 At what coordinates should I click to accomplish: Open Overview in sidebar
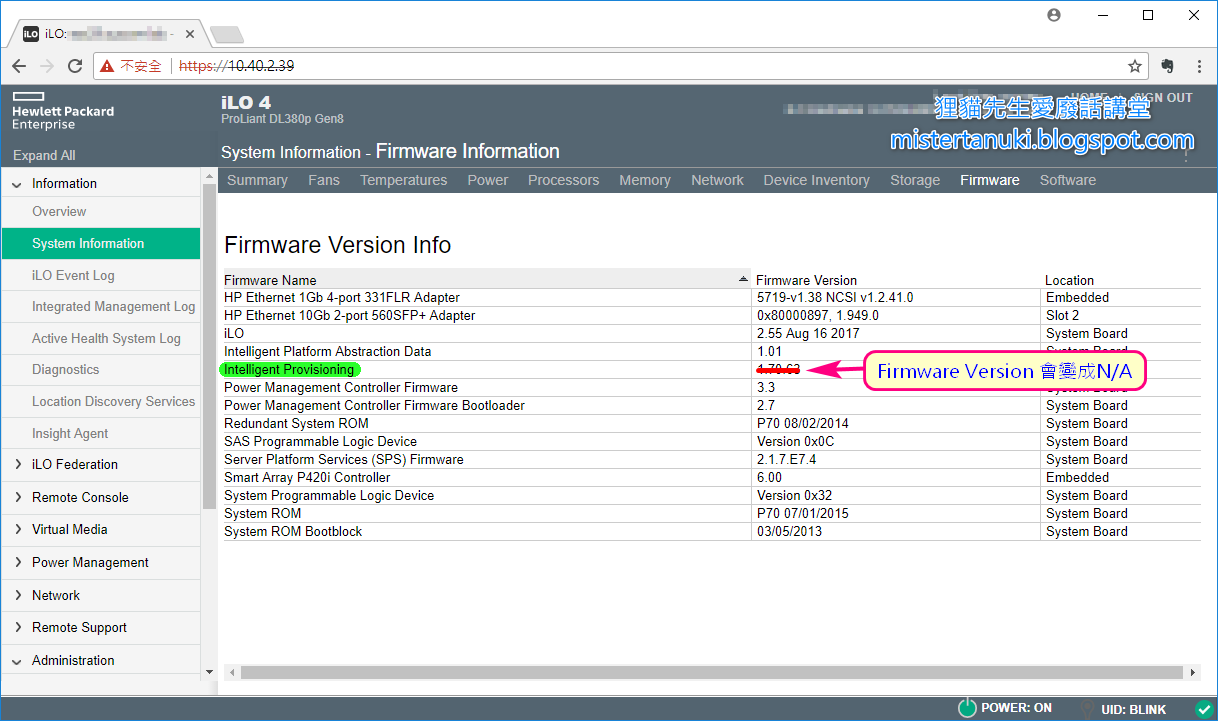pyautogui.click(x=100, y=212)
